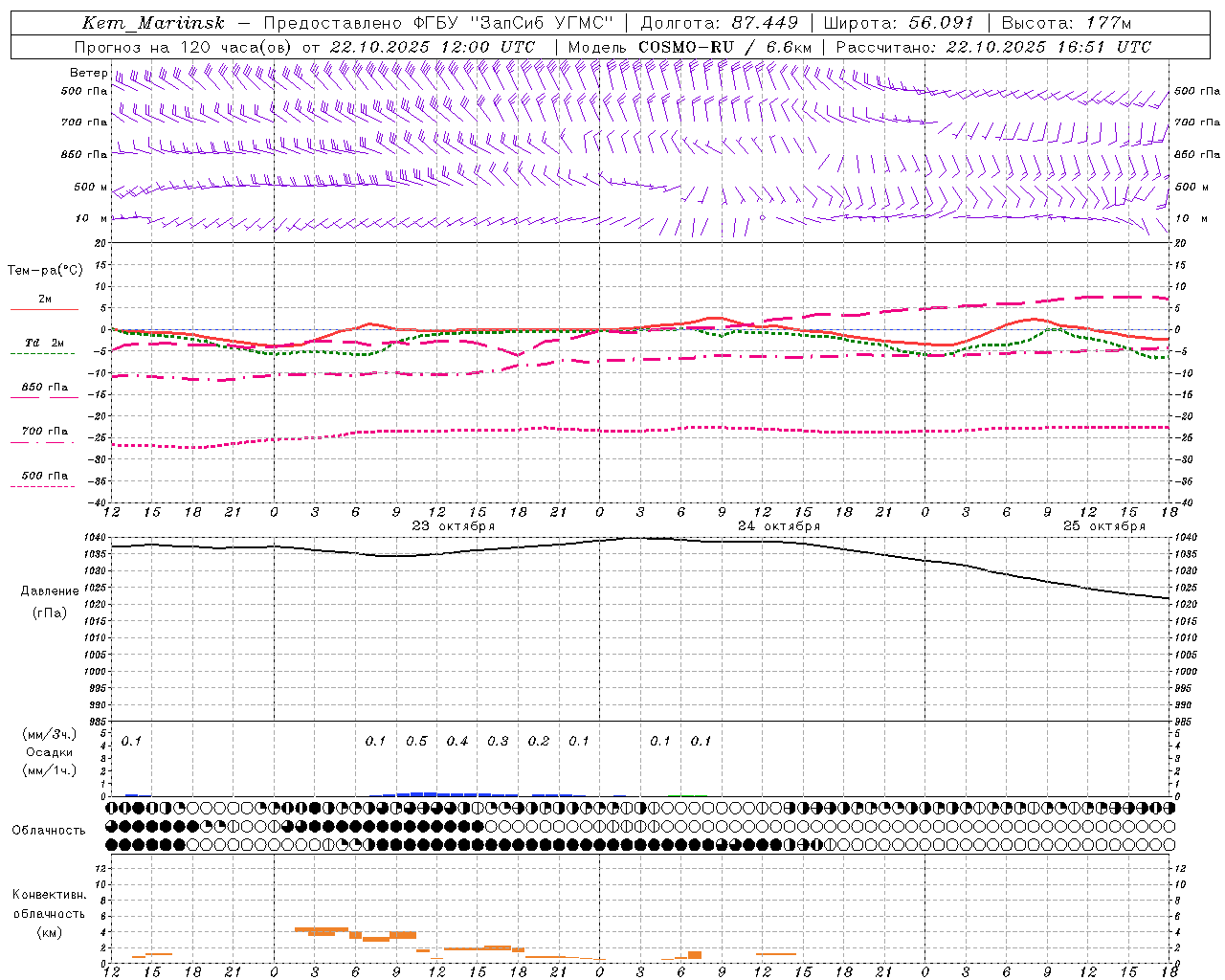The height and width of the screenshot is (980, 1225).
Task: Click the "10 м" wind level label on left side
Action: pos(91,219)
